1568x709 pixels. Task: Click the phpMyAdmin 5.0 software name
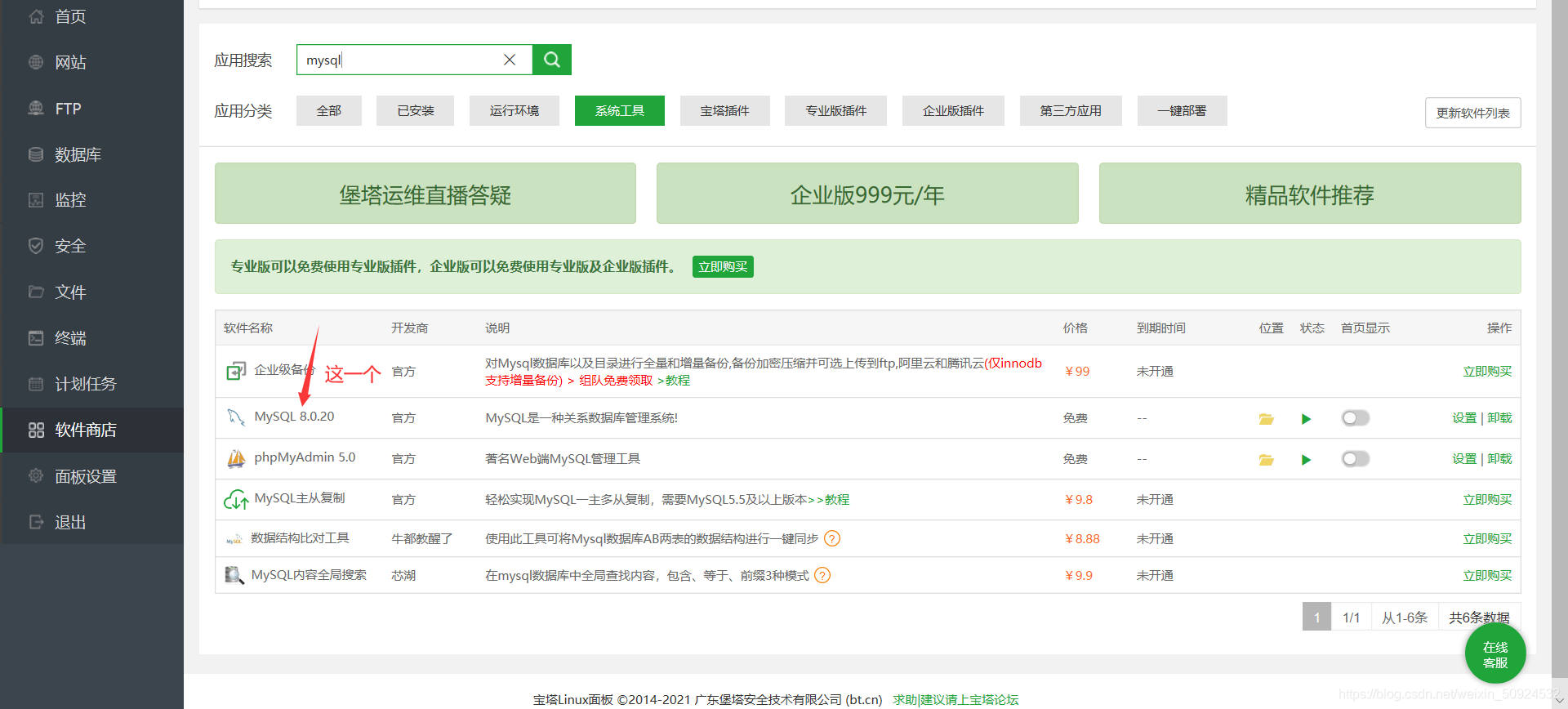click(x=305, y=457)
